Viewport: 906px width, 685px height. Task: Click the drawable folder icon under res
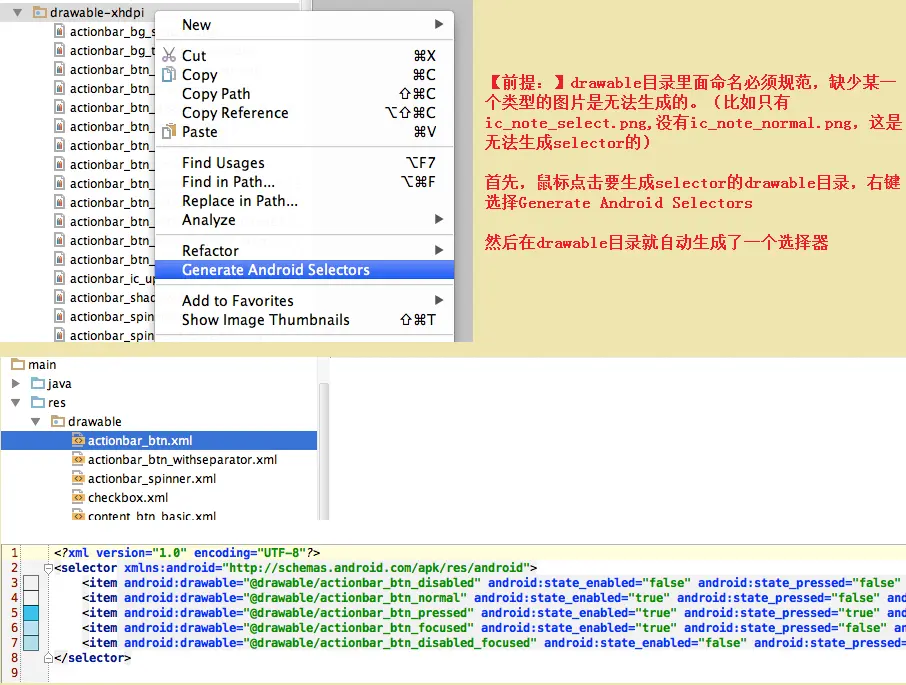tap(56, 421)
